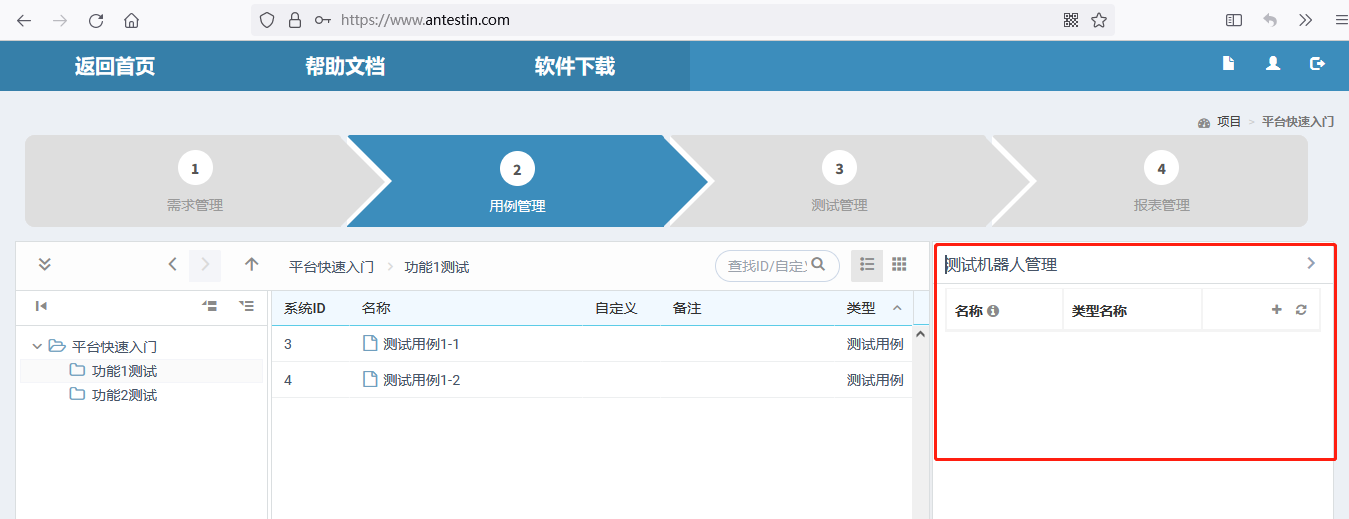
Task: Open the document icon in header
Action: pyautogui.click(x=1228, y=63)
